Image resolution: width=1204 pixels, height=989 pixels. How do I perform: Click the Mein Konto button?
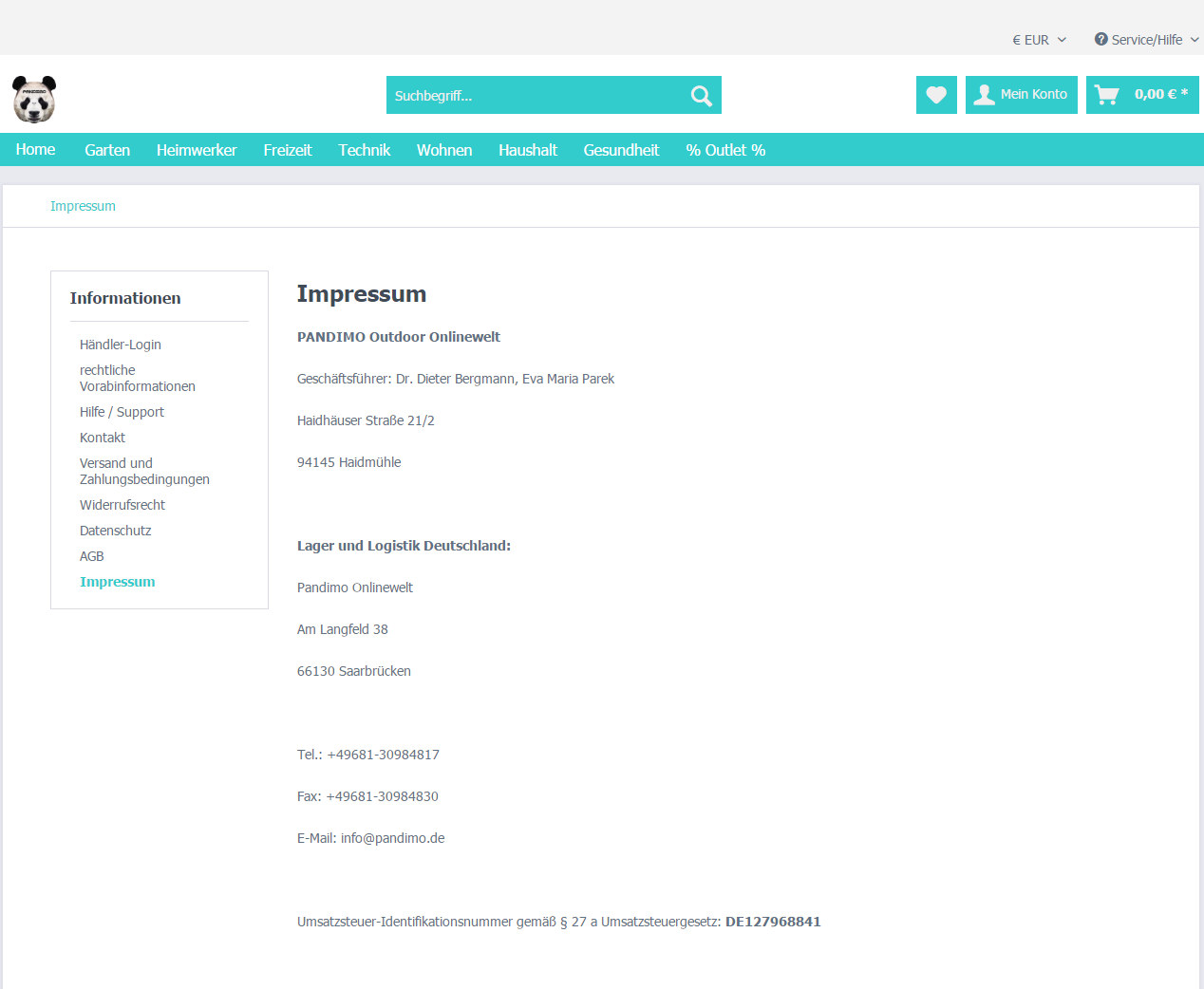coord(1022,95)
